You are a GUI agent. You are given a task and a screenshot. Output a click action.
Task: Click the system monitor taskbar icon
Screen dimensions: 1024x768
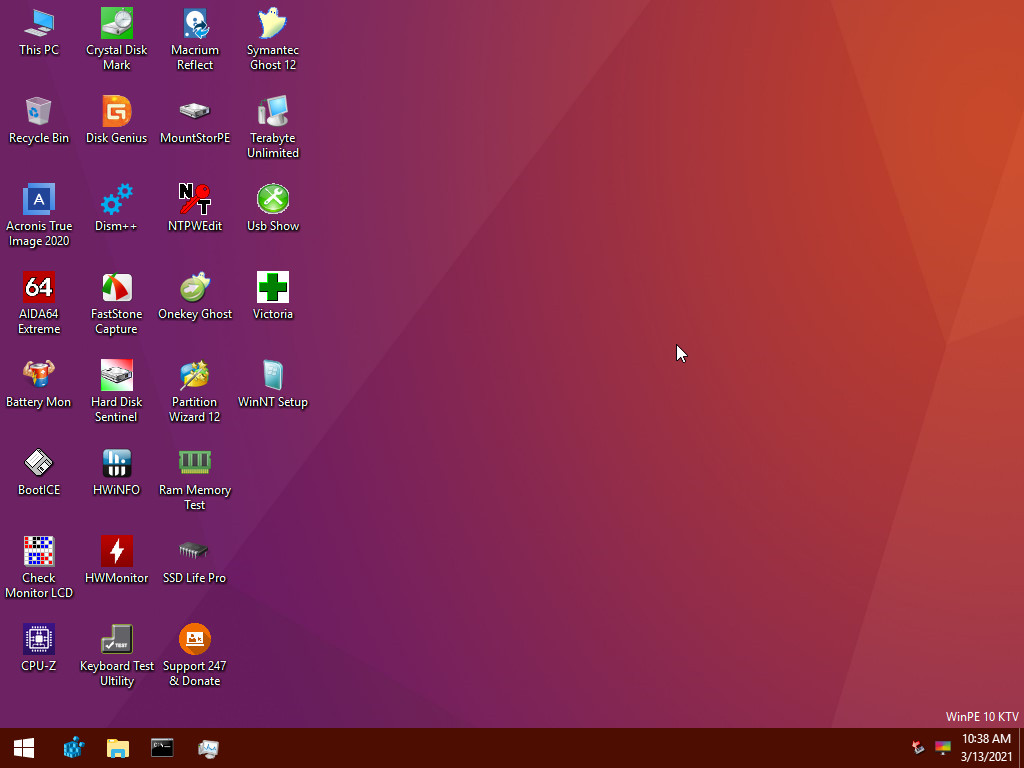[208, 748]
